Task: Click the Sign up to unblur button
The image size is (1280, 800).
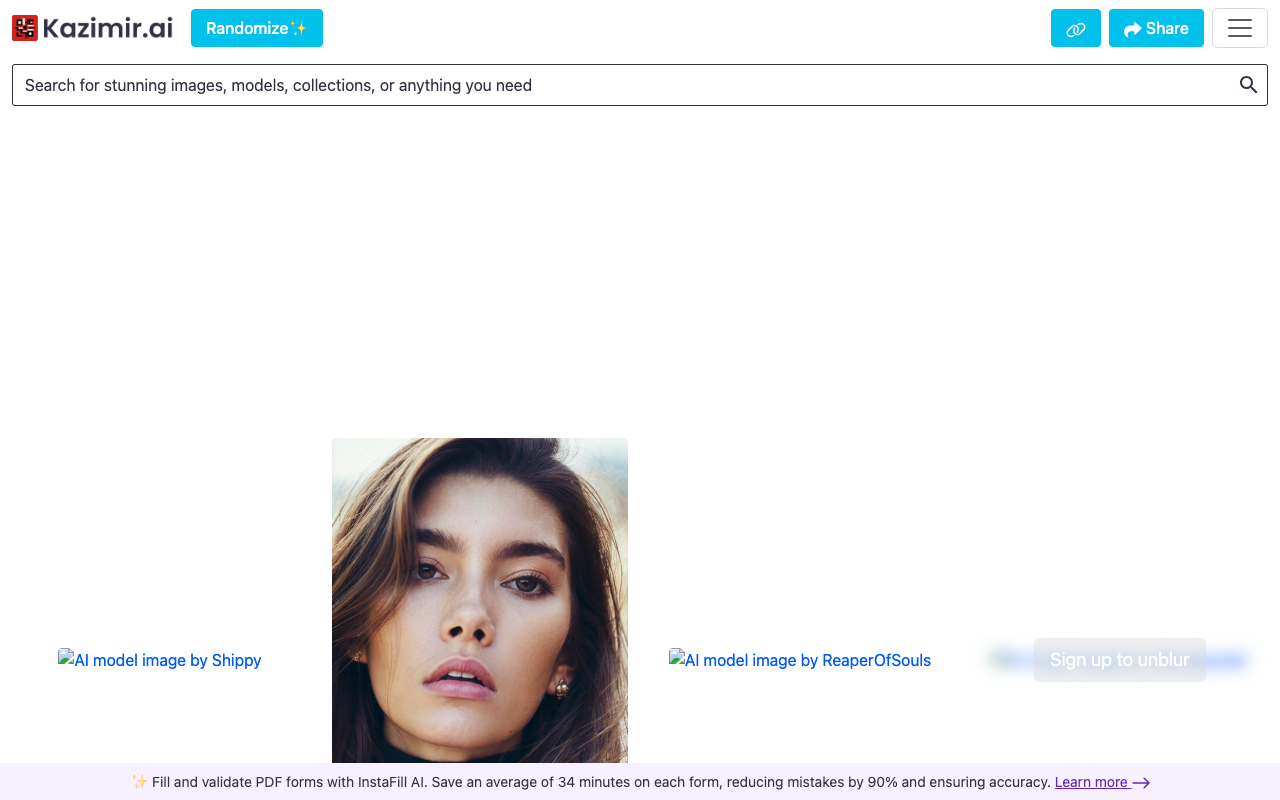Action: coord(1119,660)
